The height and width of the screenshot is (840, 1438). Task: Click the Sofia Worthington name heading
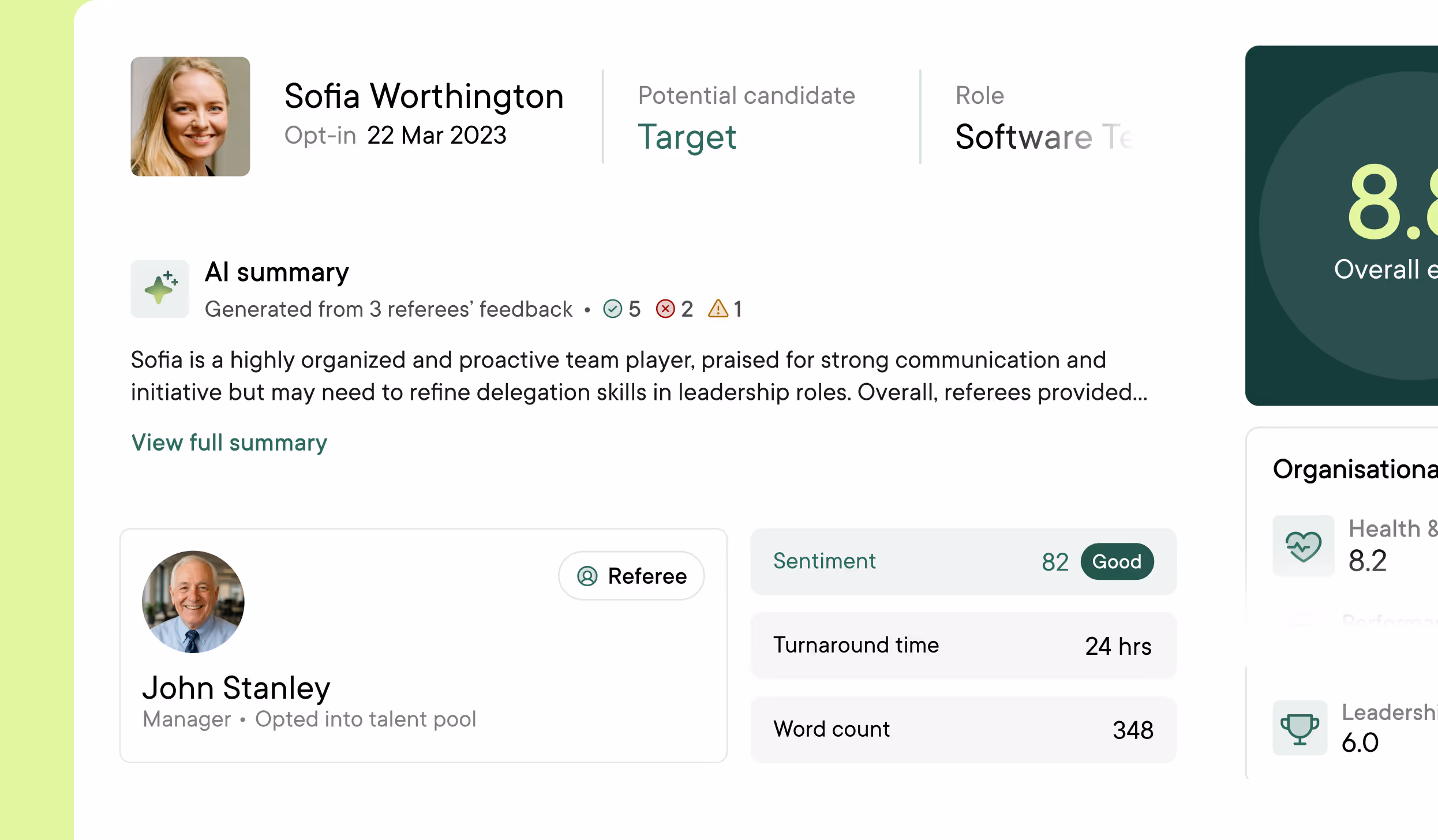coord(424,96)
